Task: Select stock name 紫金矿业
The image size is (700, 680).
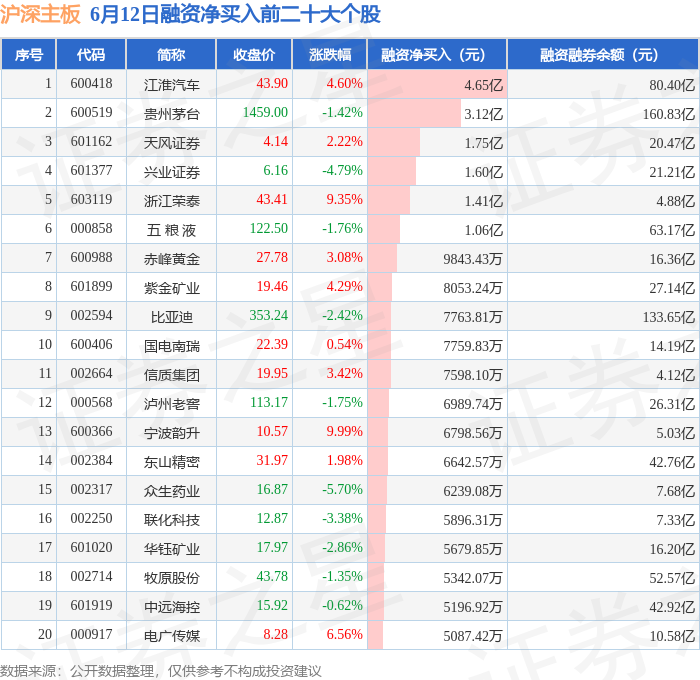Action: [x=171, y=288]
